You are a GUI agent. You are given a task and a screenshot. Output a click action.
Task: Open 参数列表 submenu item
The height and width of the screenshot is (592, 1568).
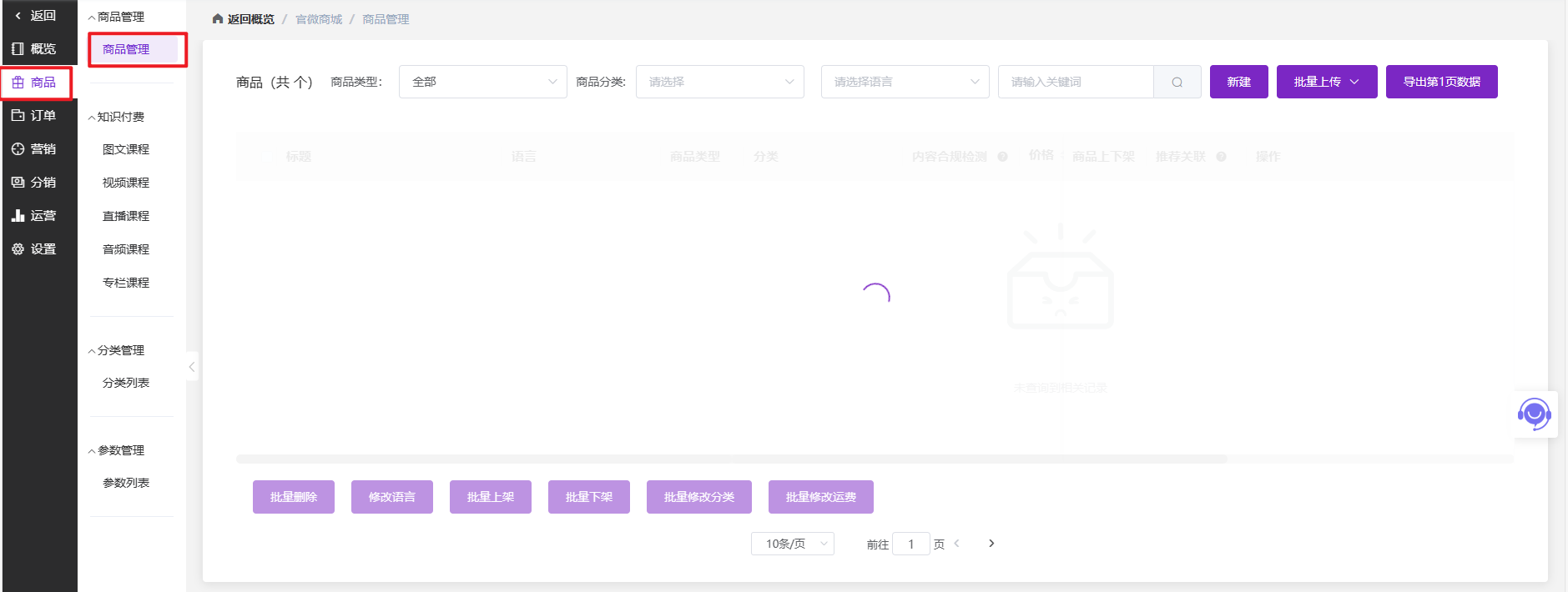click(x=126, y=483)
